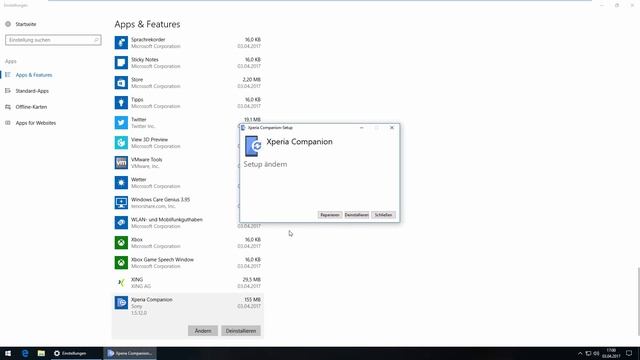Select the Twitter app name
Viewport: 640px width, 360px height.
click(x=138, y=120)
